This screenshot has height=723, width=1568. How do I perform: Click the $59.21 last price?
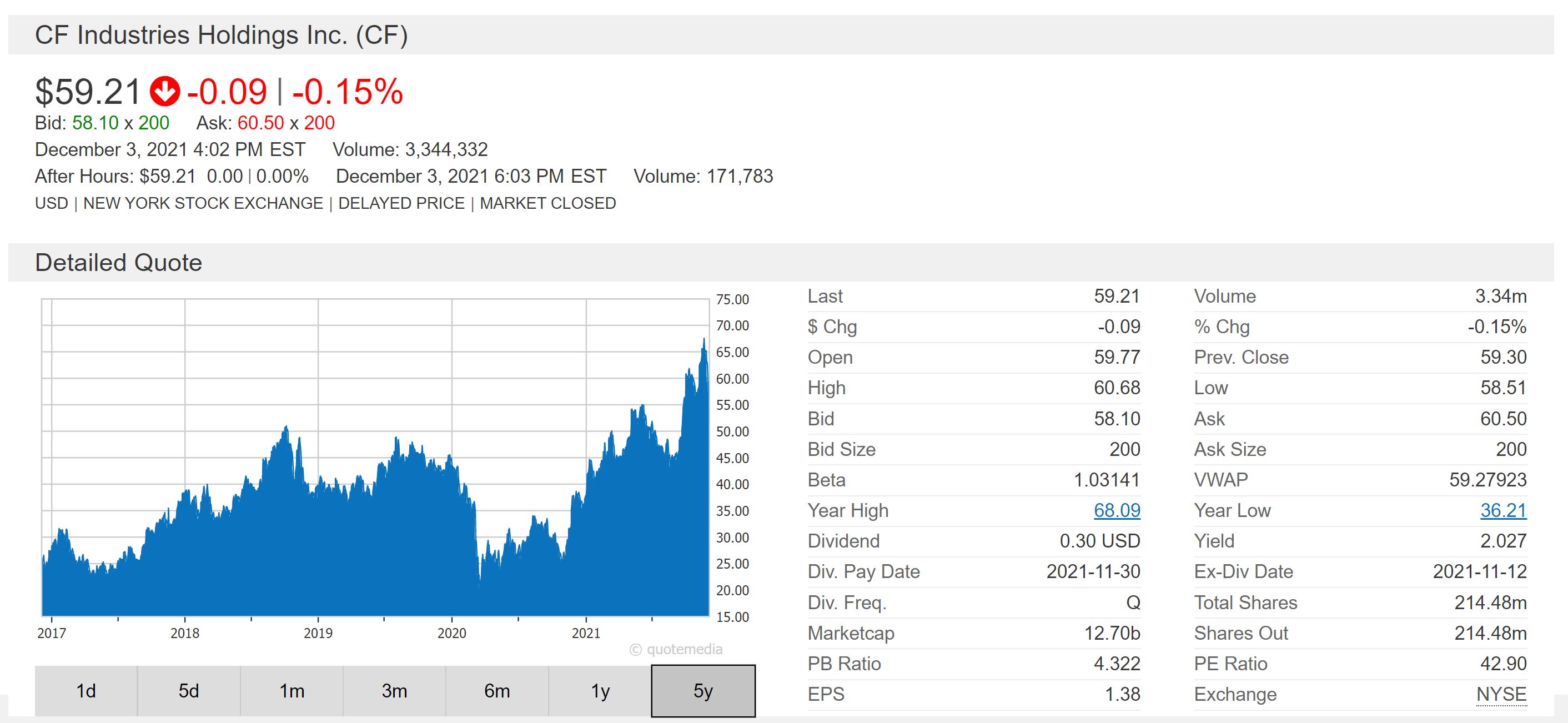pyautogui.click(x=88, y=92)
